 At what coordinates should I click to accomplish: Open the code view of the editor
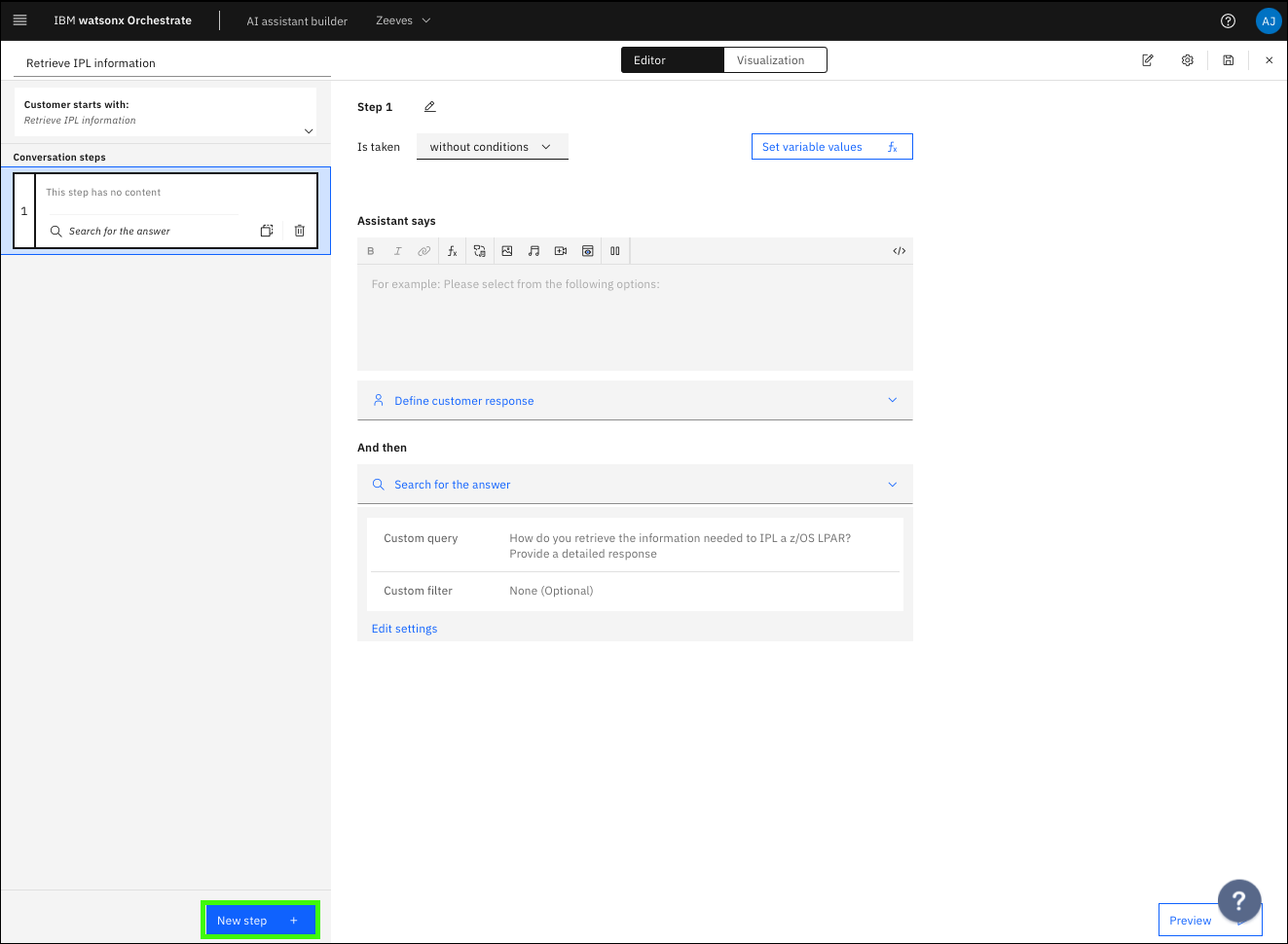(x=900, y=251)
